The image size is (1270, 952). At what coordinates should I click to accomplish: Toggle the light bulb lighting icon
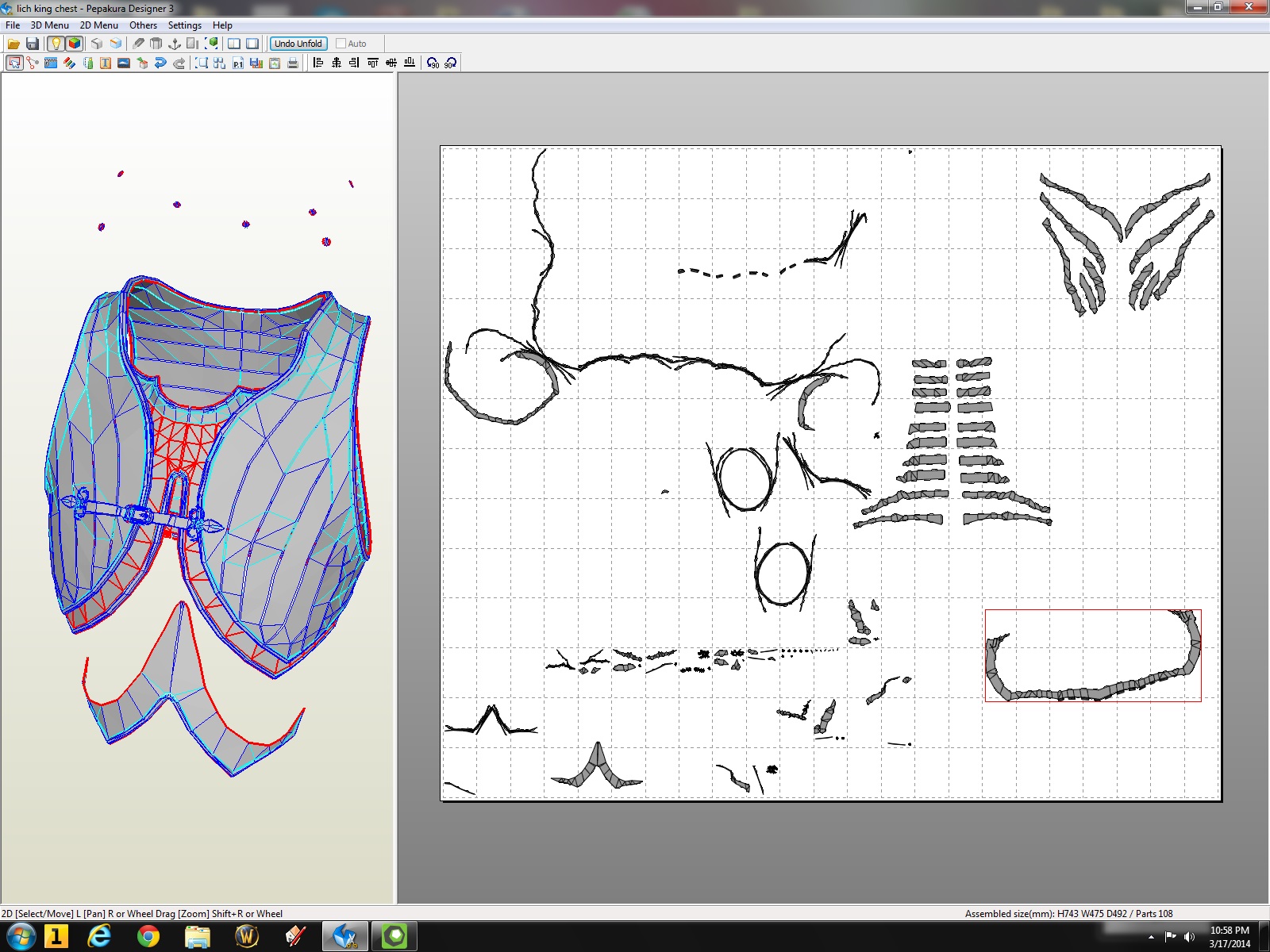56,44
